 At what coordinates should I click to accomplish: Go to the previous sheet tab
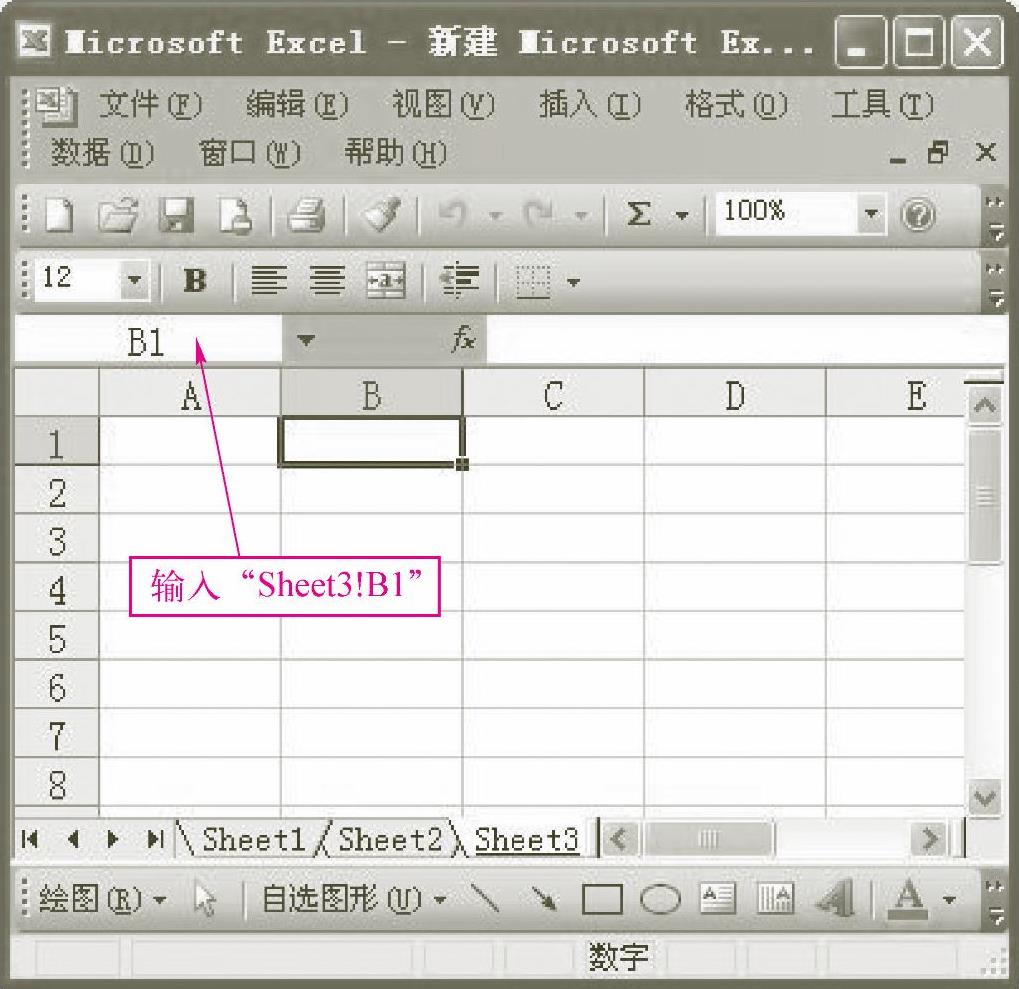73,840
